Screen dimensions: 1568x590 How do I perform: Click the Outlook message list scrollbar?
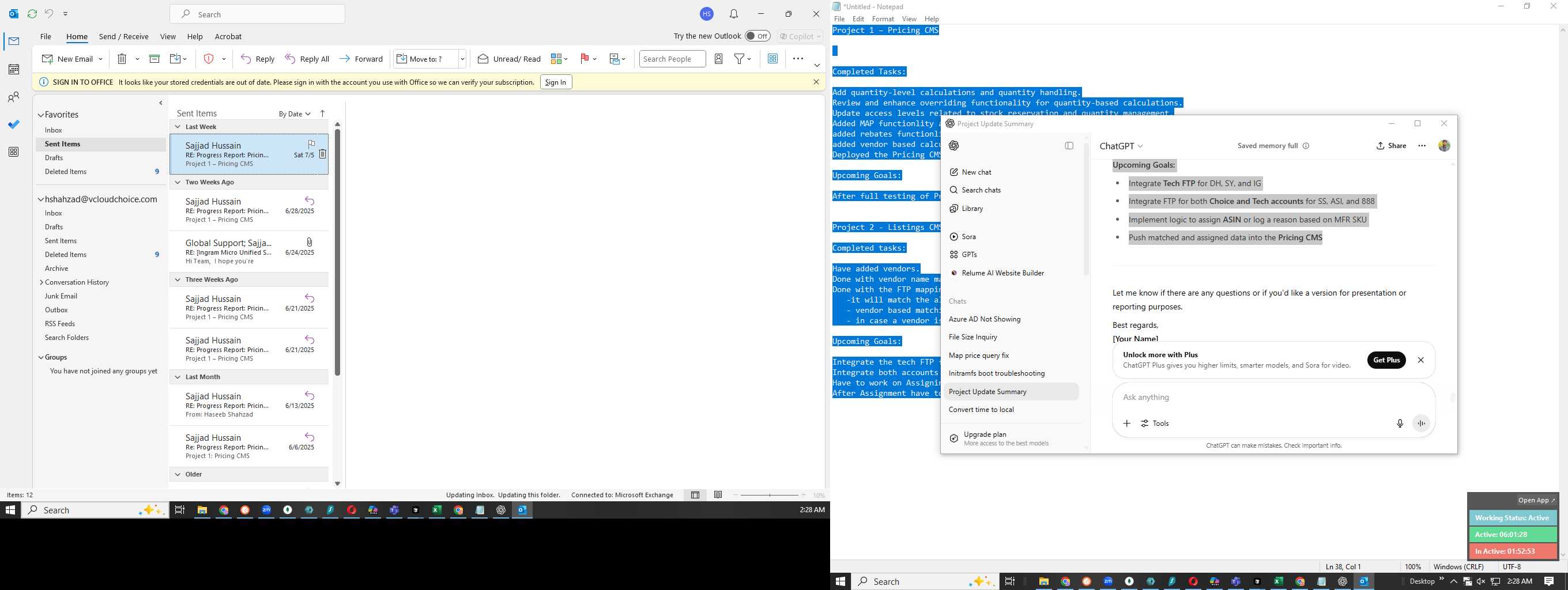click(337, 252)
